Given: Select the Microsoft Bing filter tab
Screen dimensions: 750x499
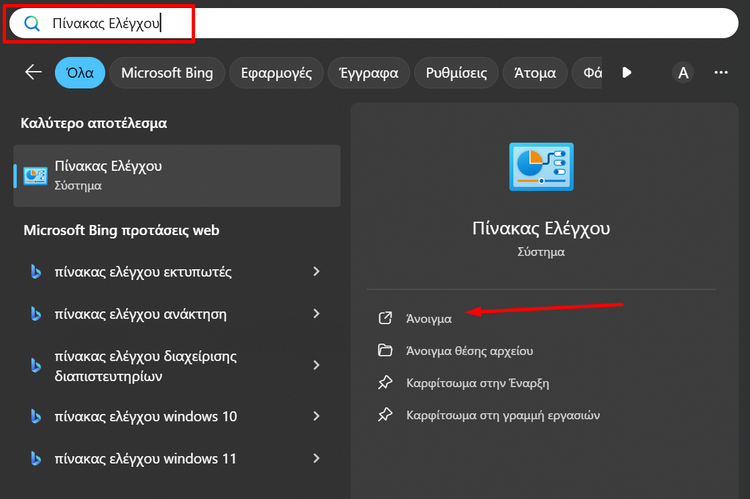Looking at the screenshot, I should pos(167,73).
